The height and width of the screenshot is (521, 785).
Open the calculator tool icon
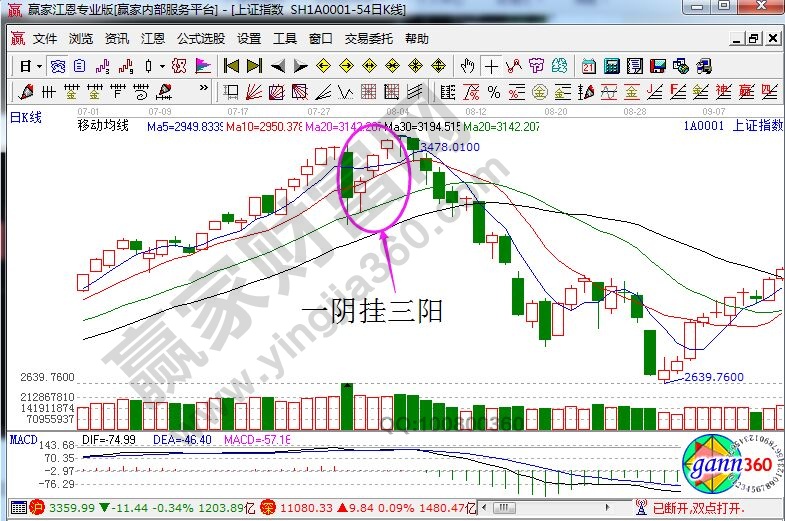click(x=610, y=67)
